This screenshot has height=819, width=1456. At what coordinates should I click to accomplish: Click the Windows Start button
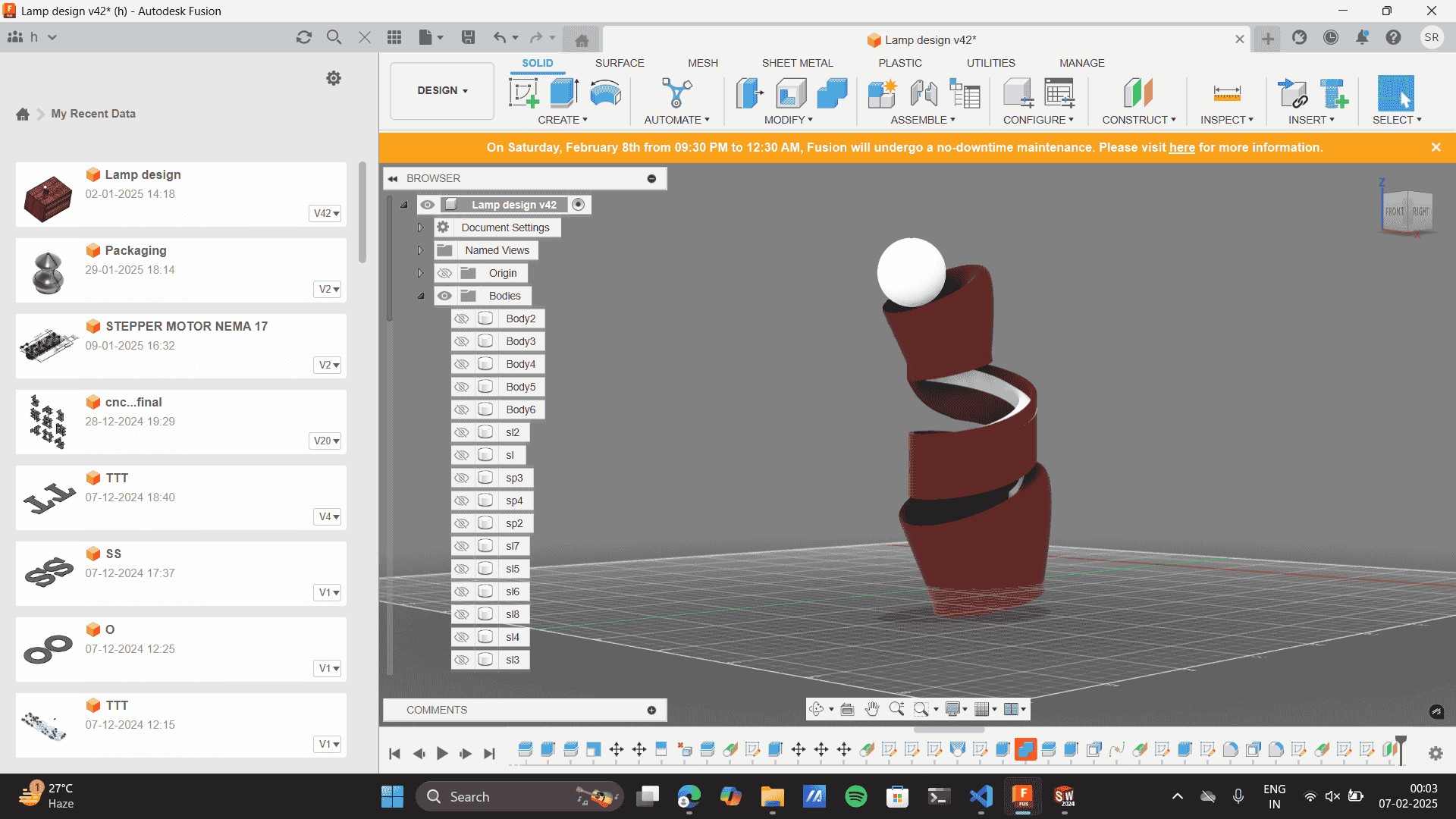[392, 796]
